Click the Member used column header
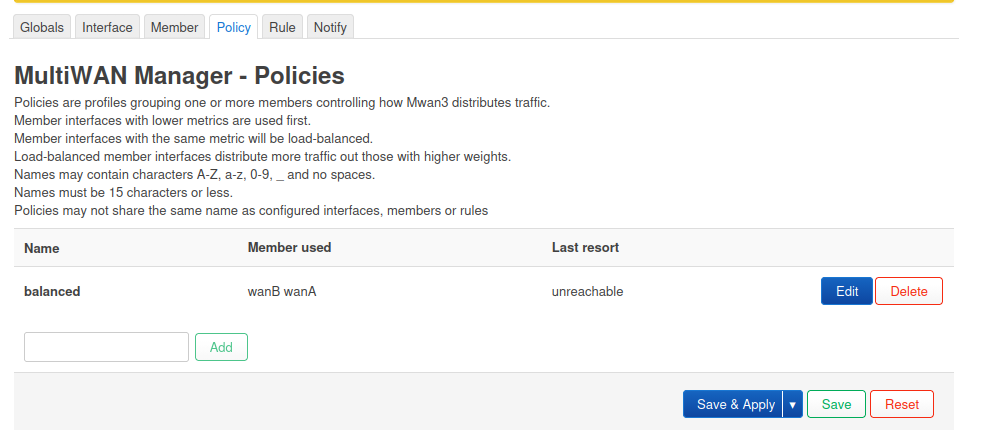 (289, 247)
